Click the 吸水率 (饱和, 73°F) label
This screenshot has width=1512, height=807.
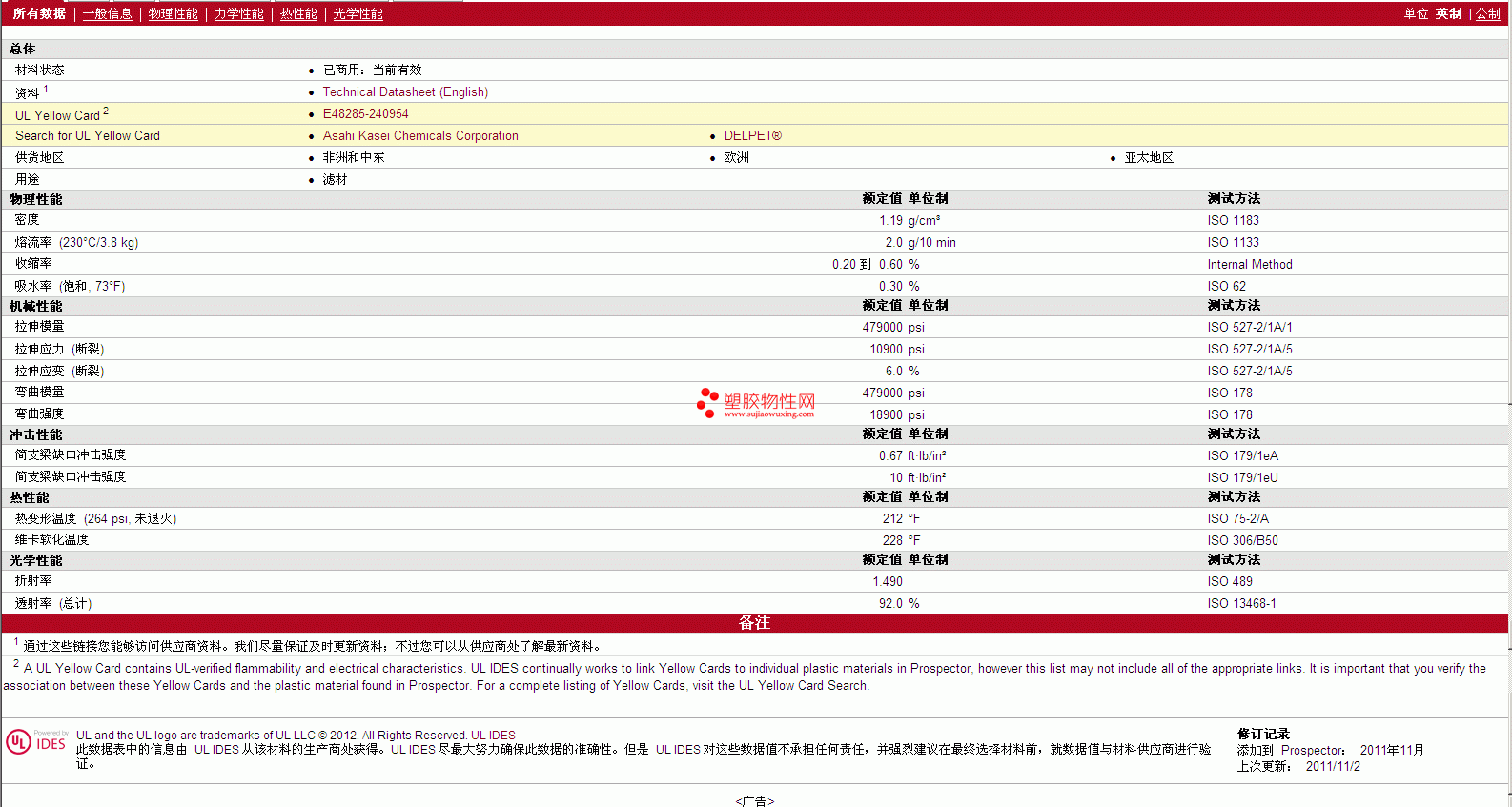pyautogui.click(x=70, y=286)
